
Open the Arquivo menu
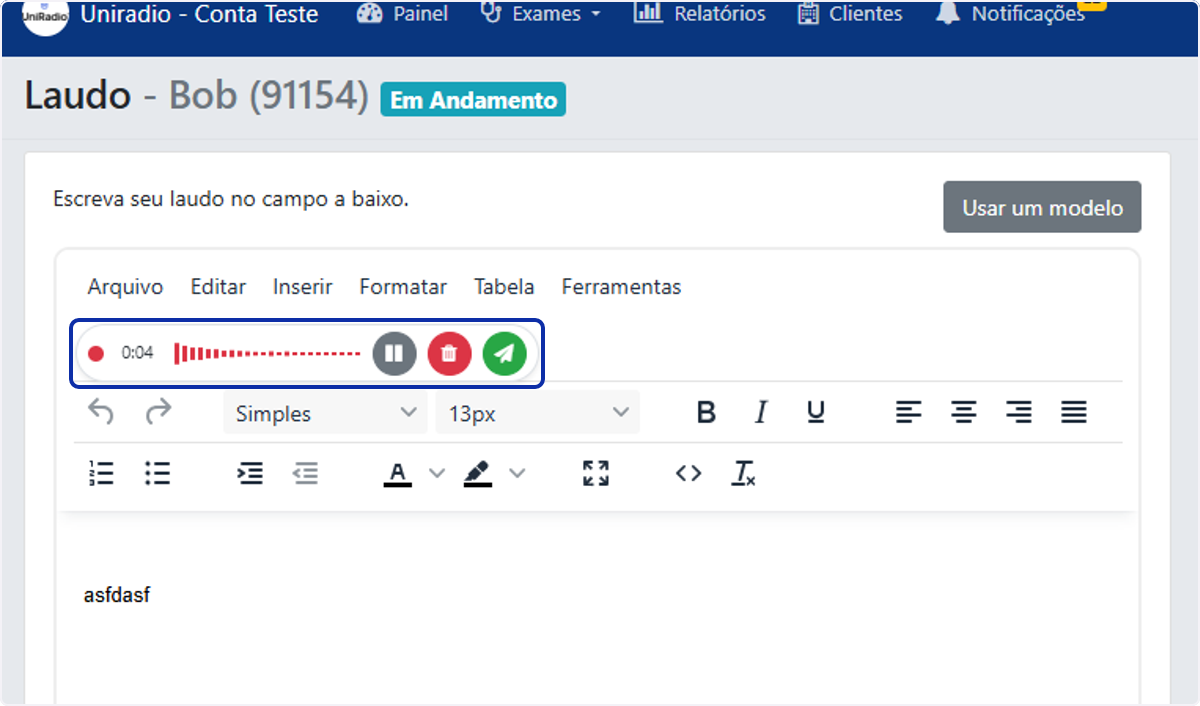click(x=125, y=287)
